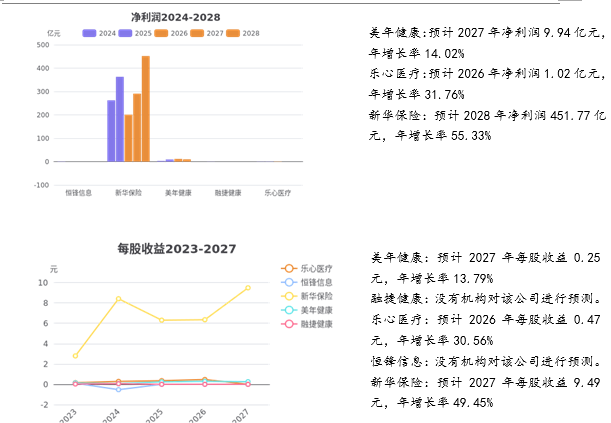Image resolution: width=611 pixels, height=423 pixels.
Task: Click 融捷健康：没有机构对该公司进行预测 line
Action: pos(486,299)
